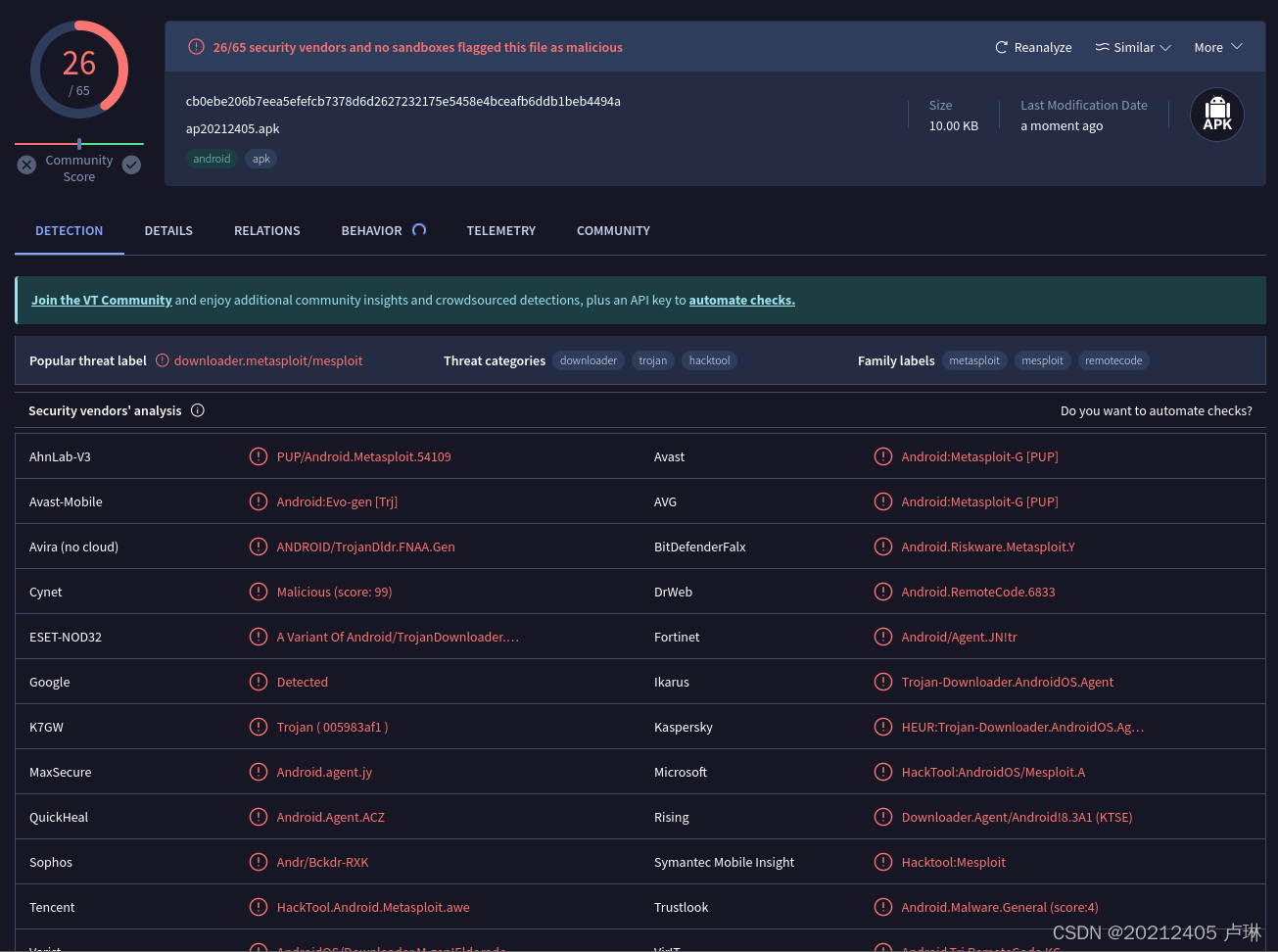
Task: Click the alert icon in Ikarus row
Action: pos(883,682)
